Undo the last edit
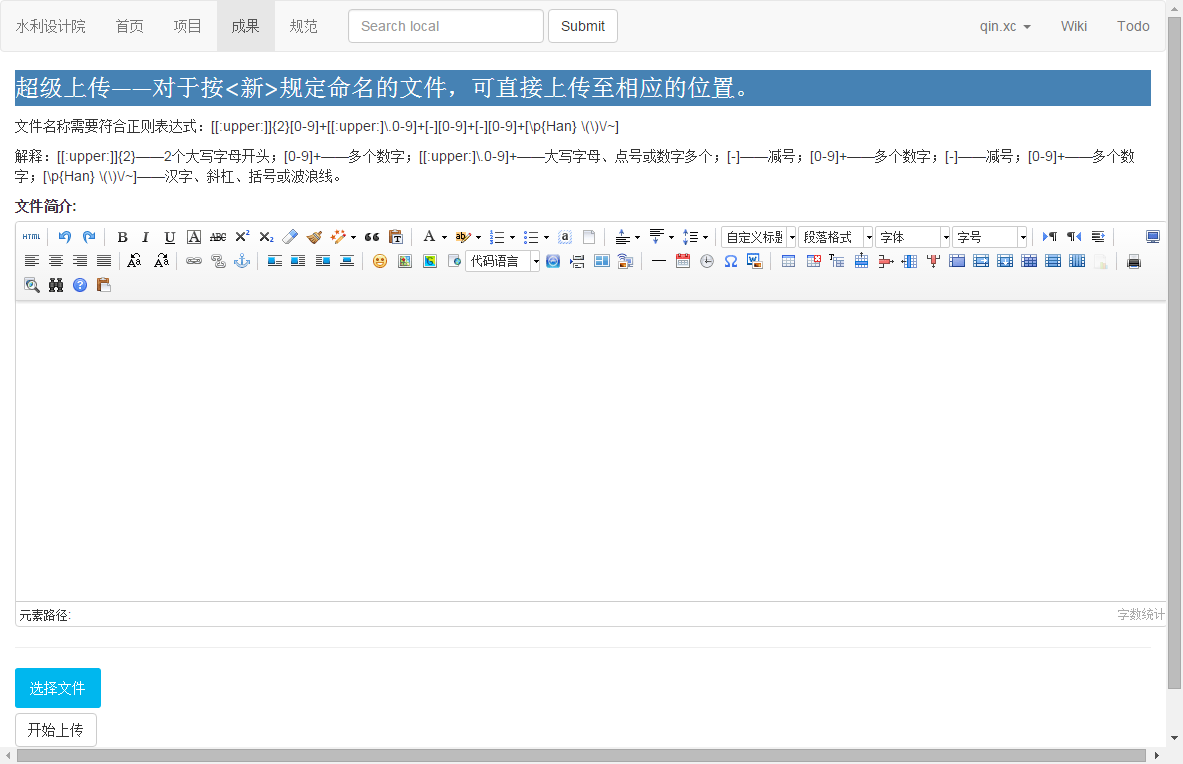The image size is (1183, 764). tap(65, 237)
